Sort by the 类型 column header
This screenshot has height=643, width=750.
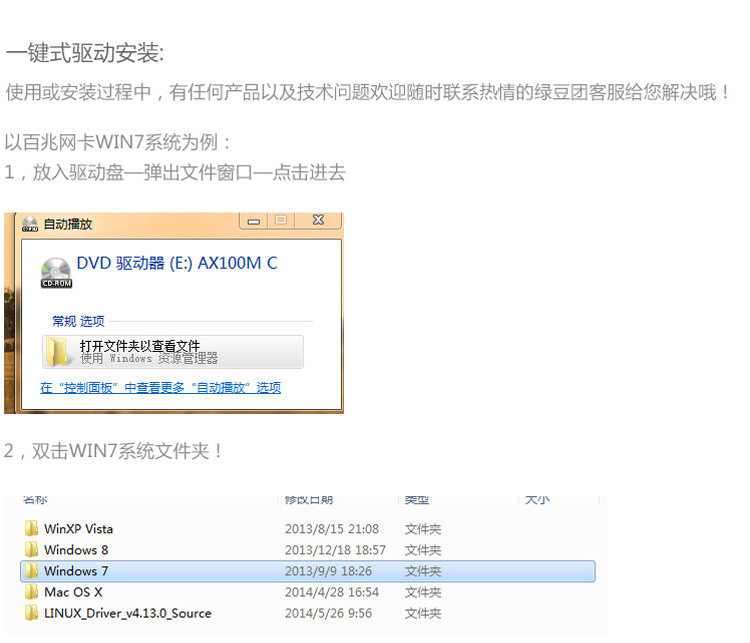tap(417, 499)
